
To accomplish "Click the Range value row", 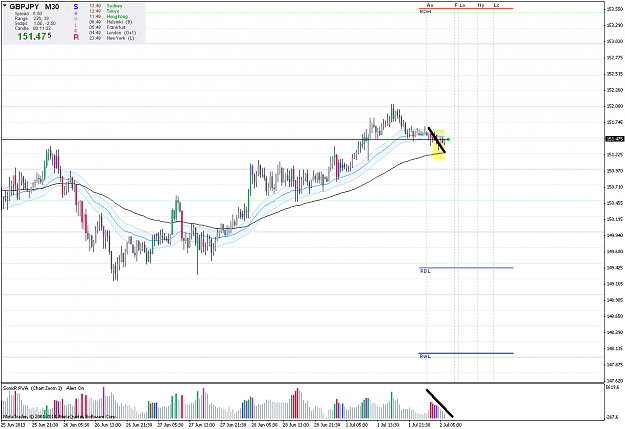I will [32, 18].
